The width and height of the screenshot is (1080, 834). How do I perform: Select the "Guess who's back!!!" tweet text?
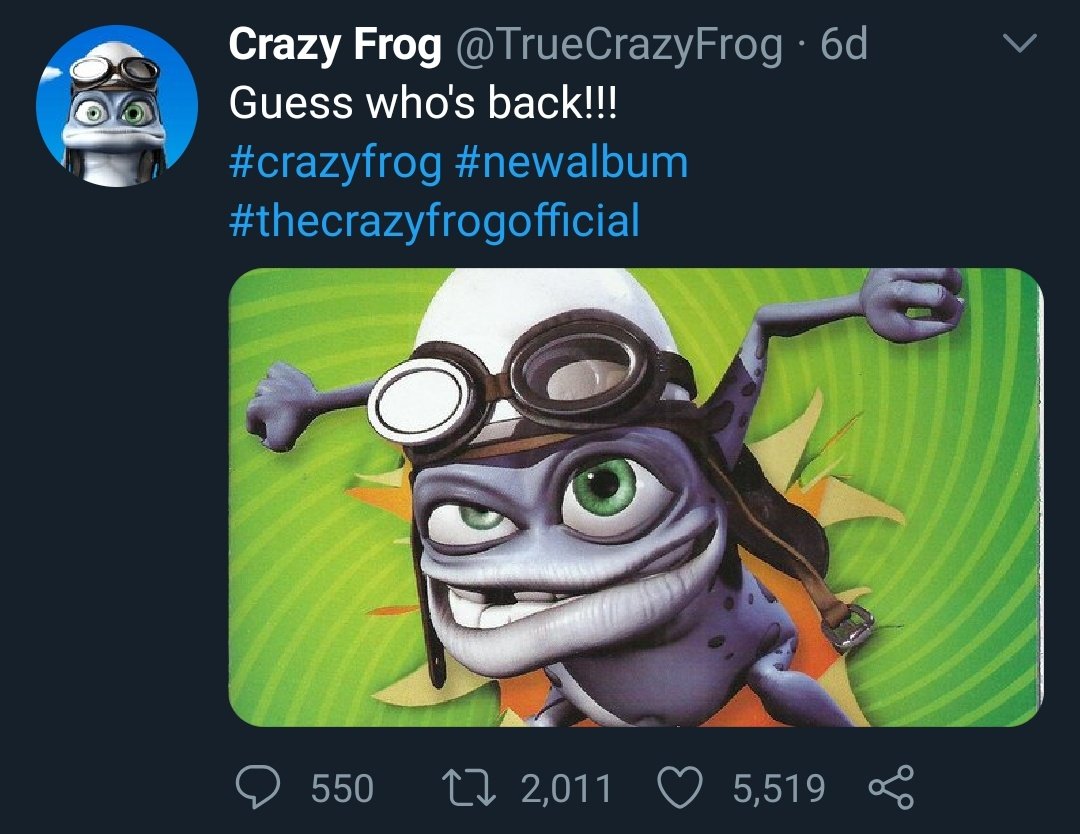click(x=424, y=103)
